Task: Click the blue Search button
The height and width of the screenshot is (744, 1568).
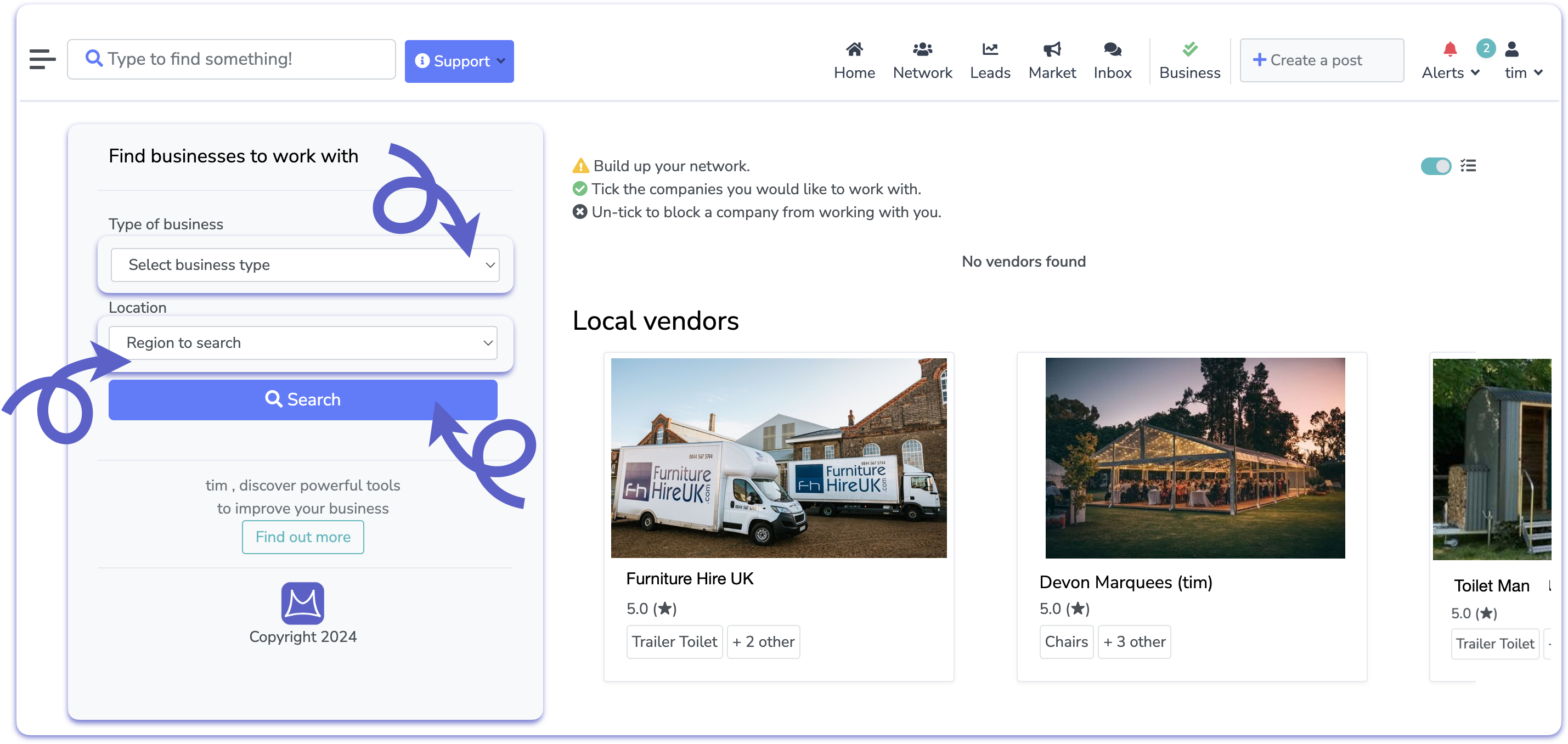Action: tap(302, 399)
